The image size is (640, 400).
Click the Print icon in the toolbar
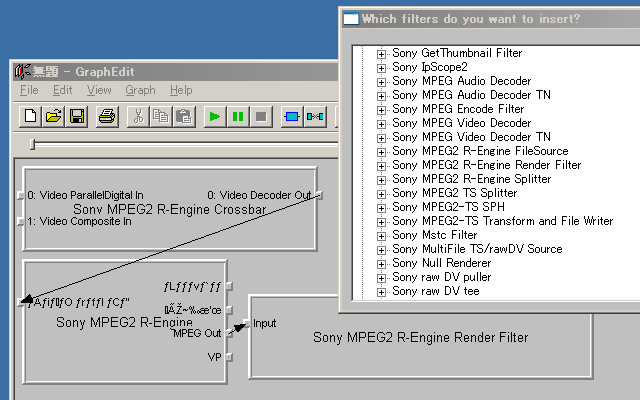107,117
